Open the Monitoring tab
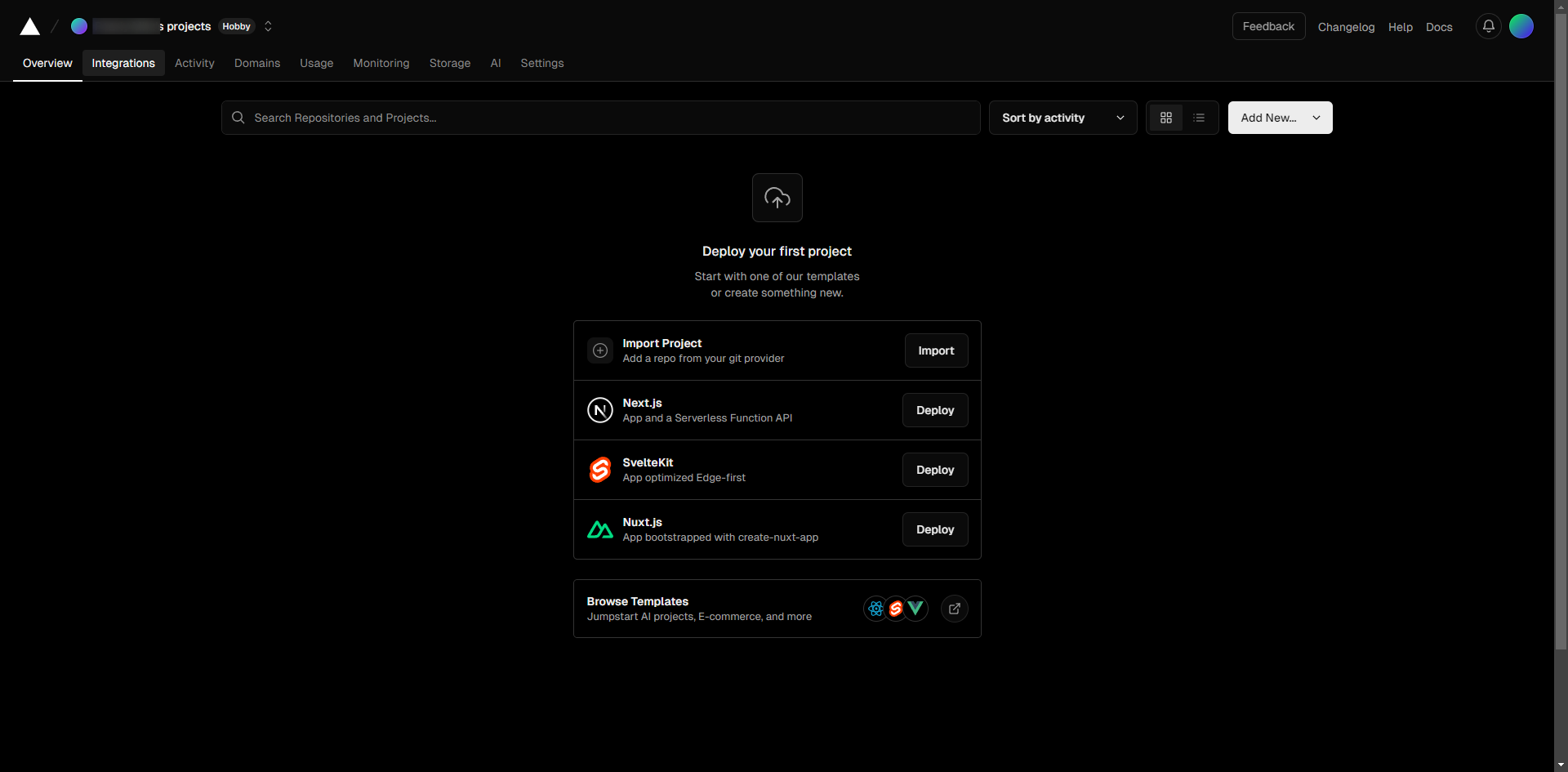The image size is (1568, 772). point(381,63)
